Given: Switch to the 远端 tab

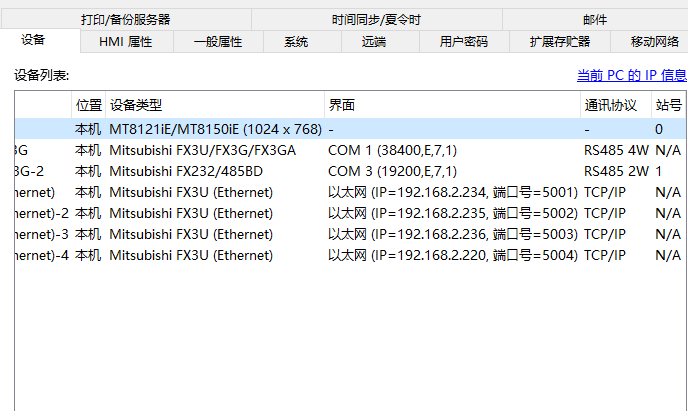Looking at the screenshot, I should pyautogui.click(x=374, y=42).
